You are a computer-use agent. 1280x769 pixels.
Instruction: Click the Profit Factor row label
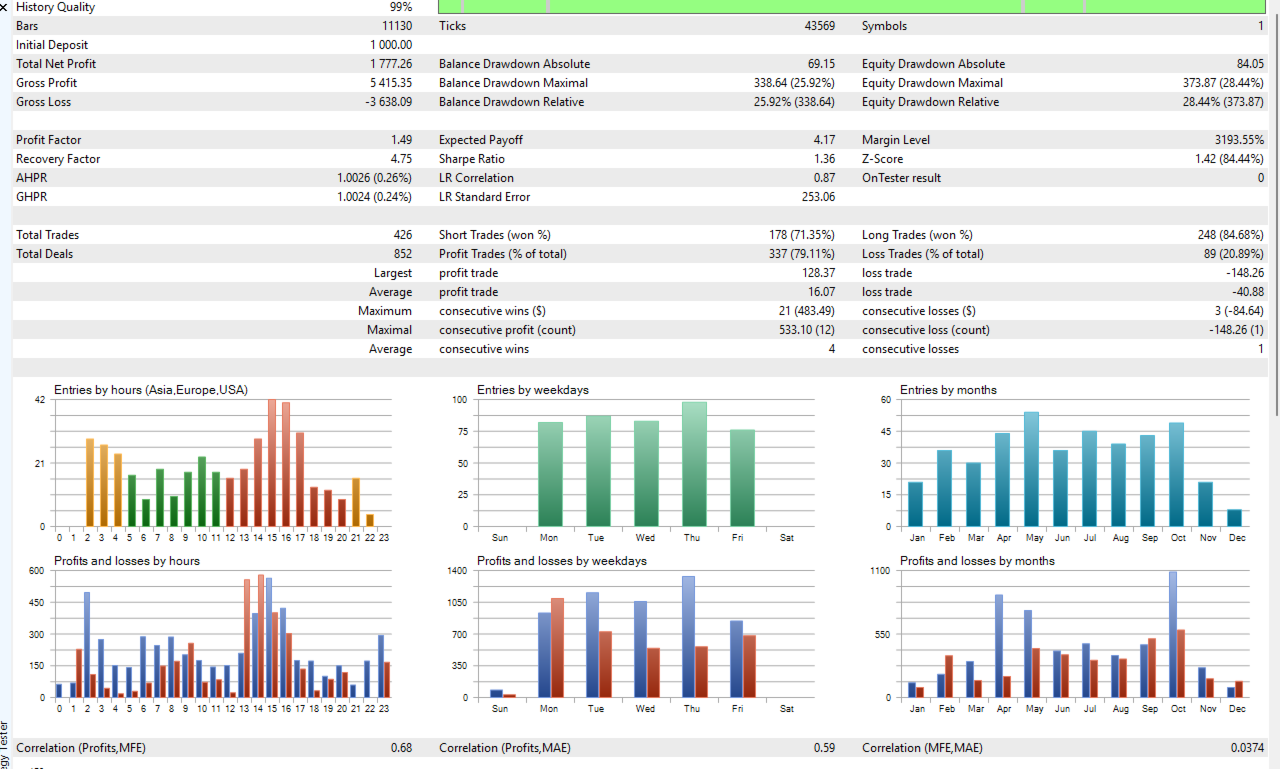tap(49, 140)
